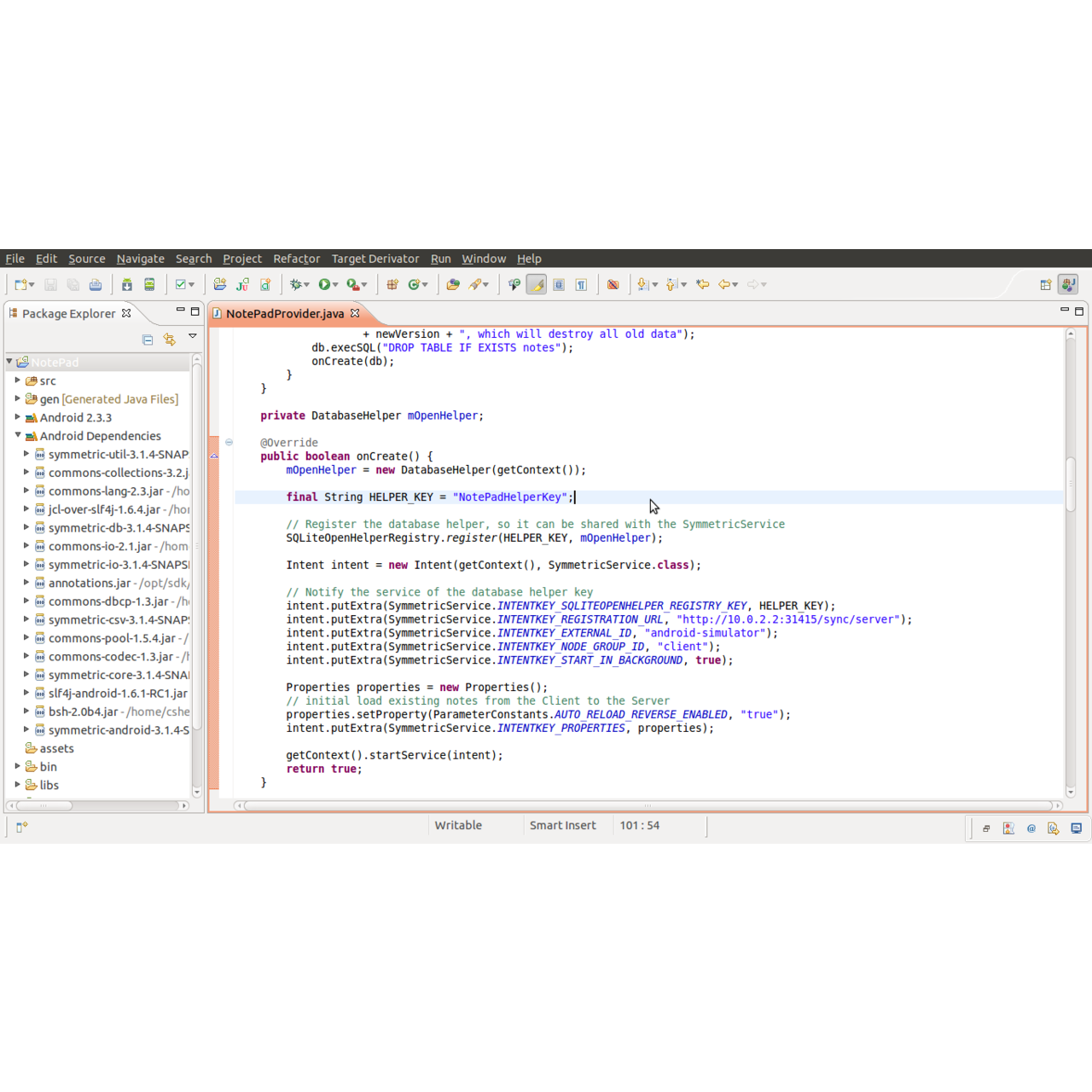Image resolution: width=1092 pixels, height=1092 pixels.
Task: Select commons-io-2.1.jar in Package Explorer
Action: [x=100, y=546]
